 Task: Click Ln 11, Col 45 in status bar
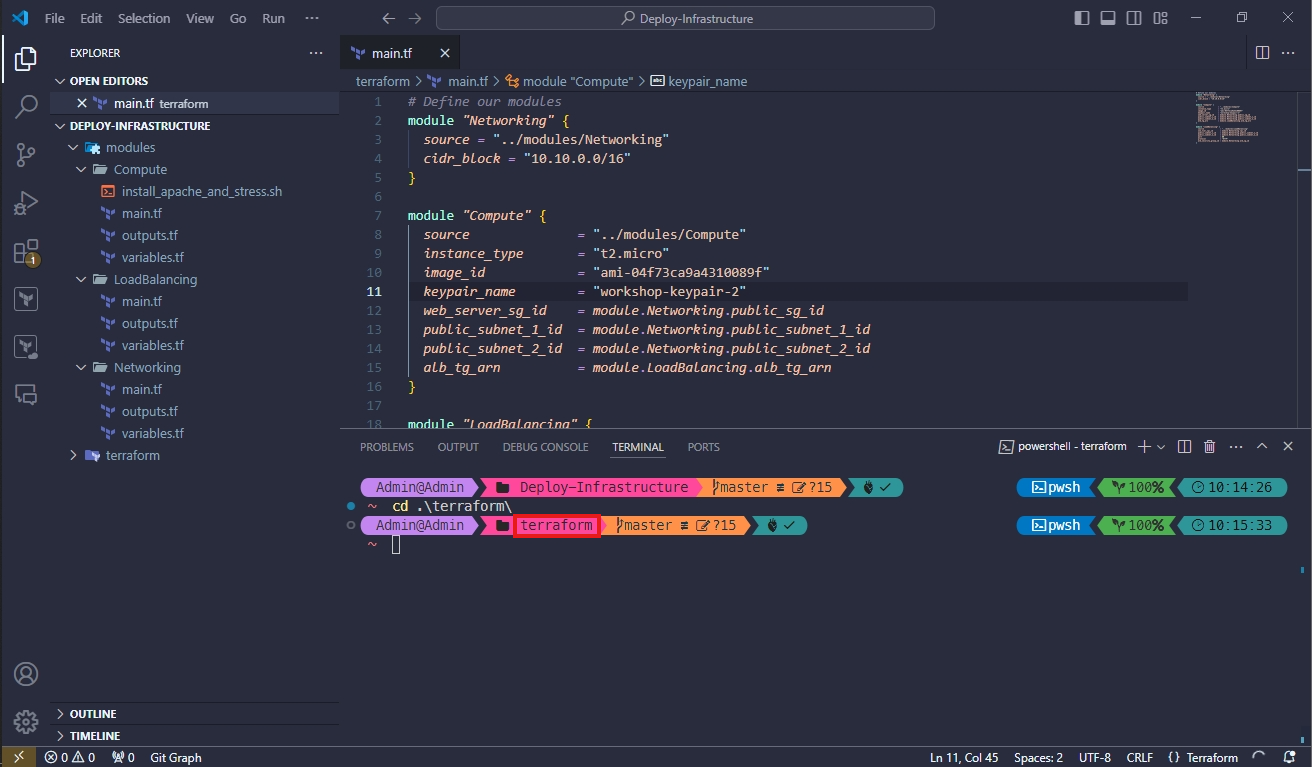[964, 757]
